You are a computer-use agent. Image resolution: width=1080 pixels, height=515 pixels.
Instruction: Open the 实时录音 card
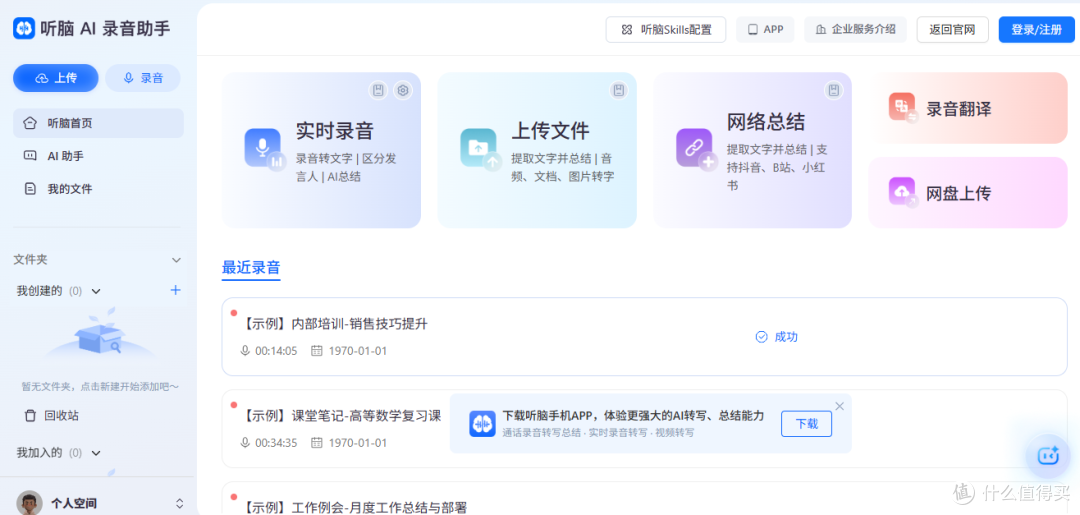(321, 150)
